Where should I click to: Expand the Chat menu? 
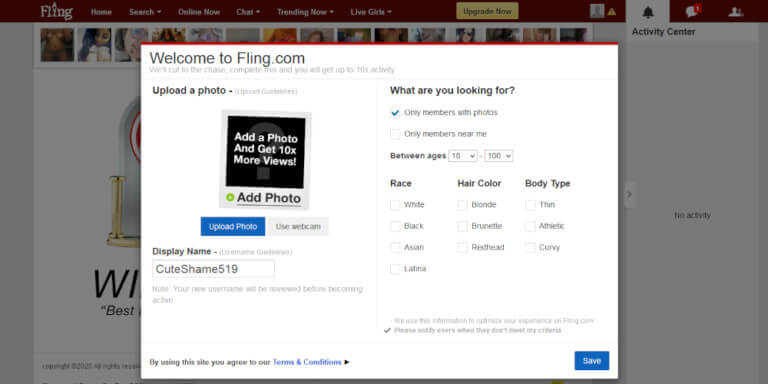248,12
